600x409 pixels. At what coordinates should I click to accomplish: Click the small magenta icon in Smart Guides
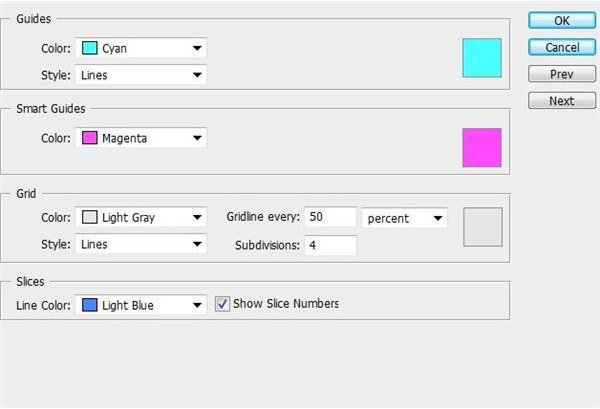point(90,138)
